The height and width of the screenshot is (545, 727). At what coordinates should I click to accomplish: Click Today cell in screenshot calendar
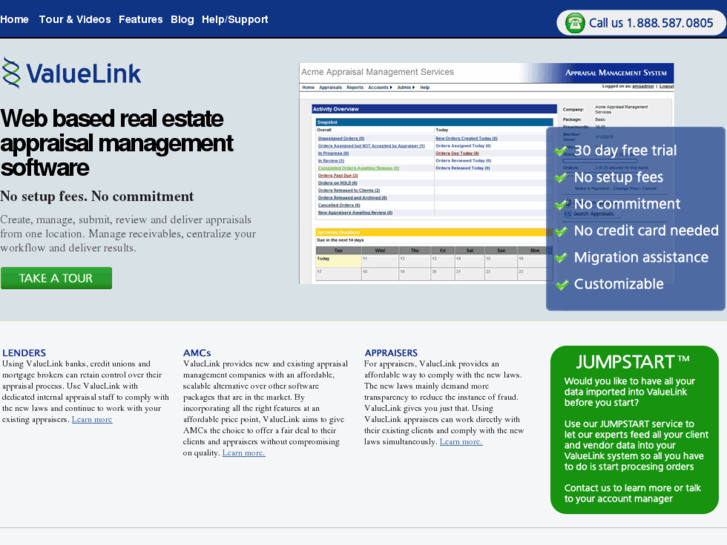click(x=338, y=261)
